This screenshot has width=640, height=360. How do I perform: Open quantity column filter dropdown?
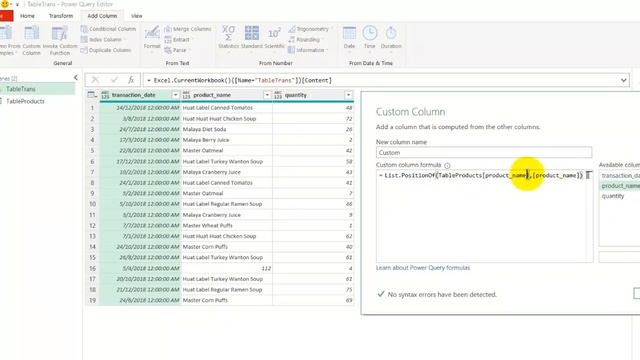pyautogui.click(x=348, y=95)
